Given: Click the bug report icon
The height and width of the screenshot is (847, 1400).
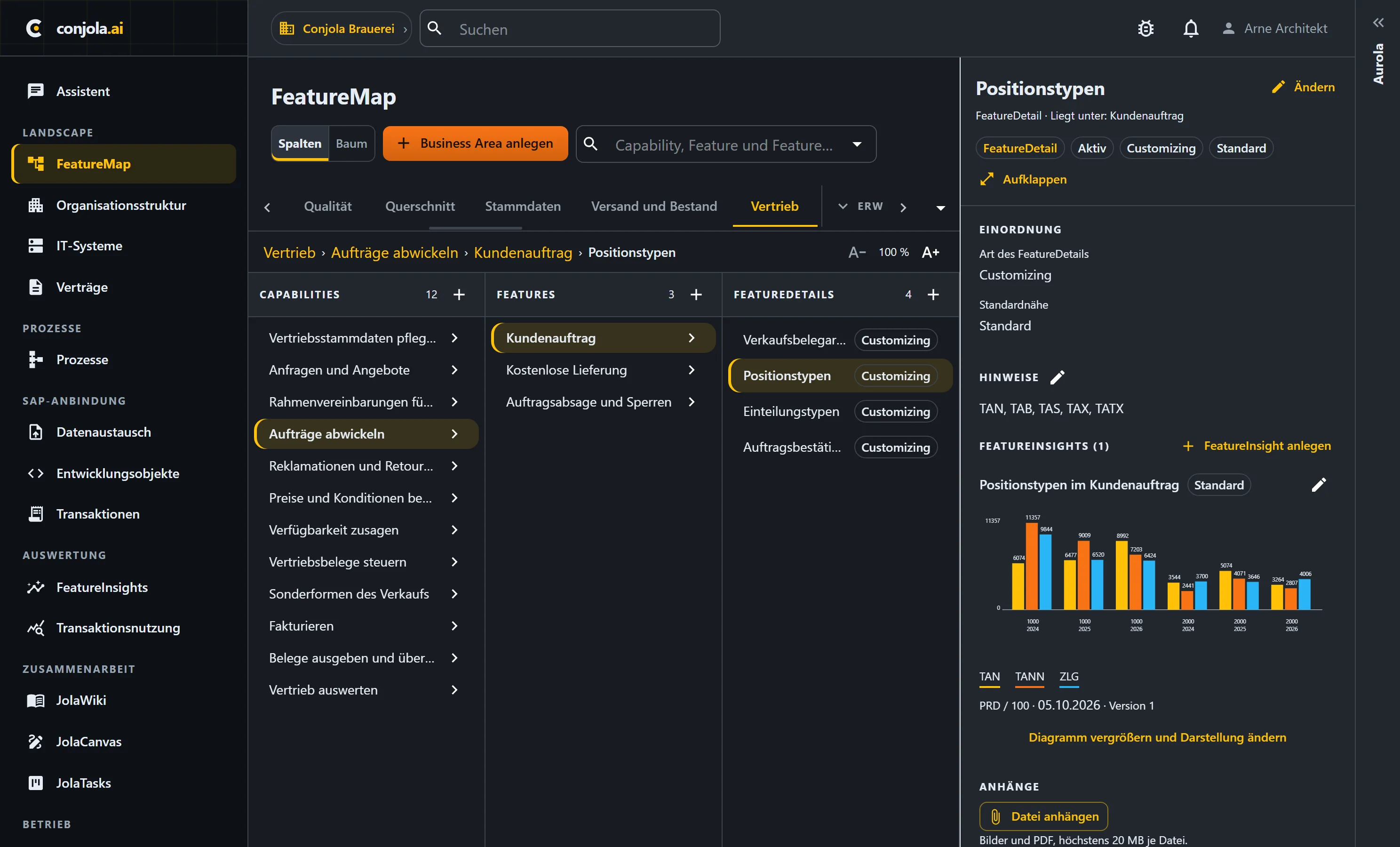Looking at the screenshot, I should point(1146,28).
